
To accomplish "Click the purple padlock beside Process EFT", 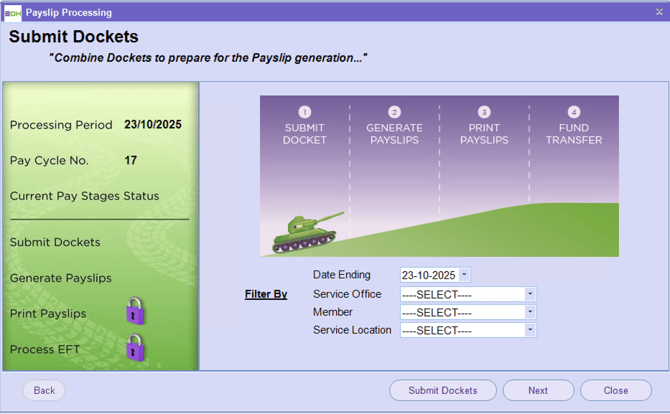I will 135,348.
